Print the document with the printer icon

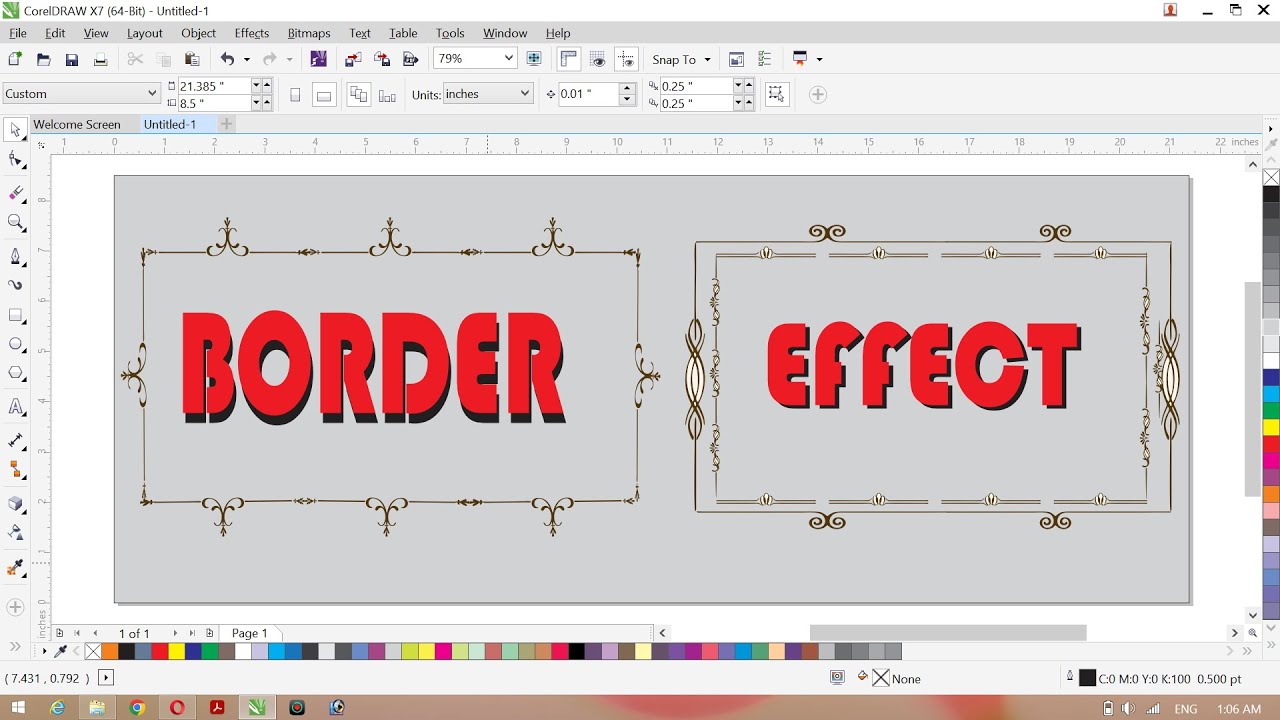click(100, 60)
